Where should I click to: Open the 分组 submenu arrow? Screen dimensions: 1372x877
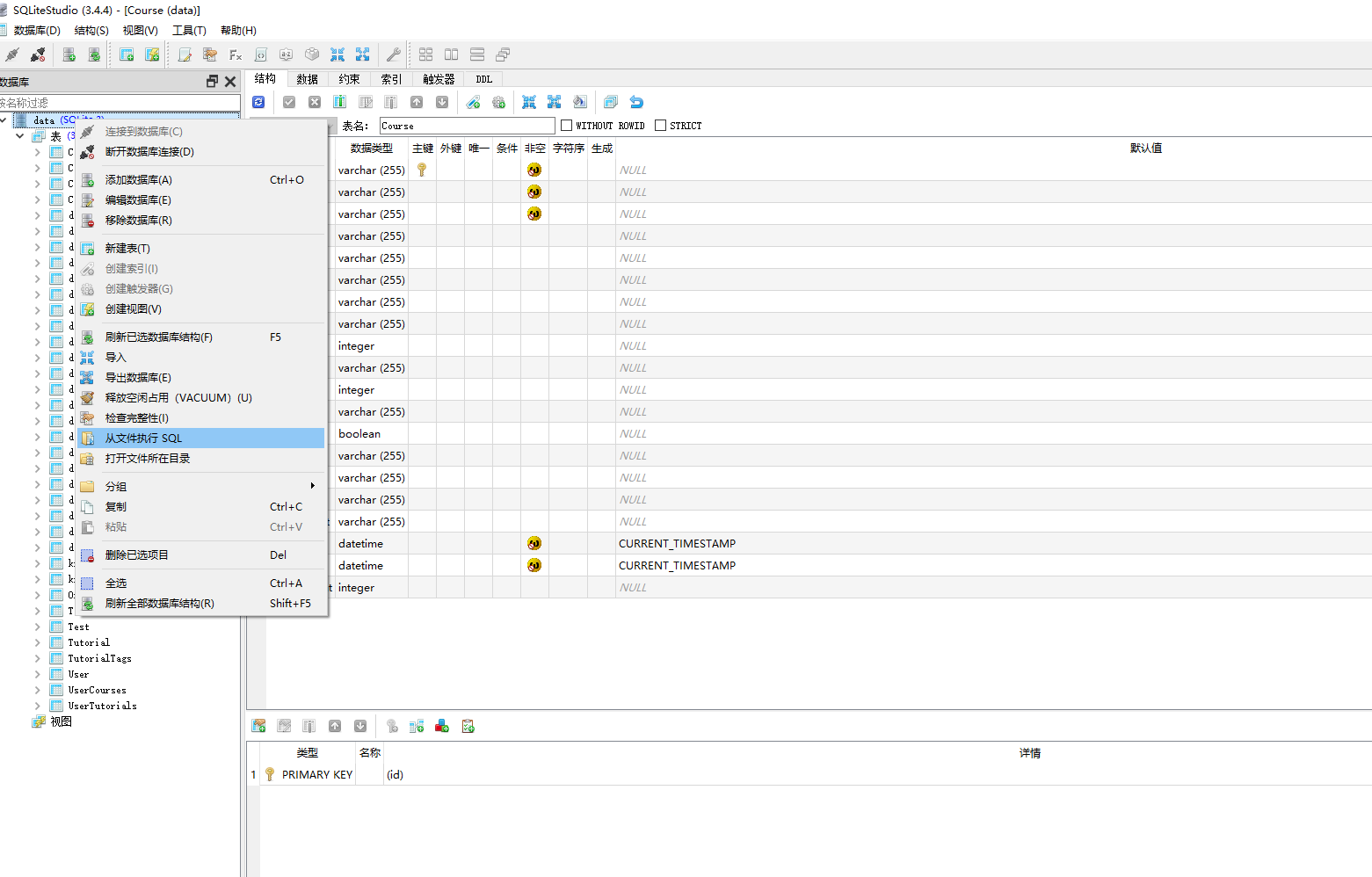[x=312, y=486]
